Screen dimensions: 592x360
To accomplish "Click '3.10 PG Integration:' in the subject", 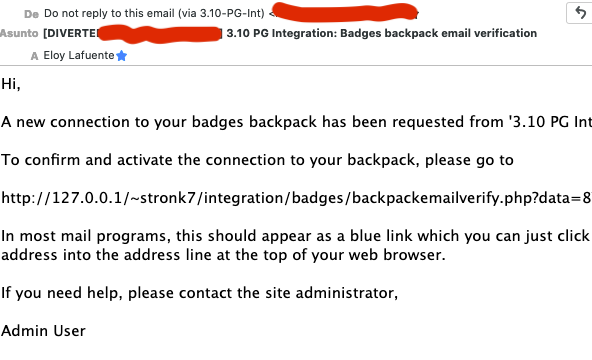I will coord(282,33).
